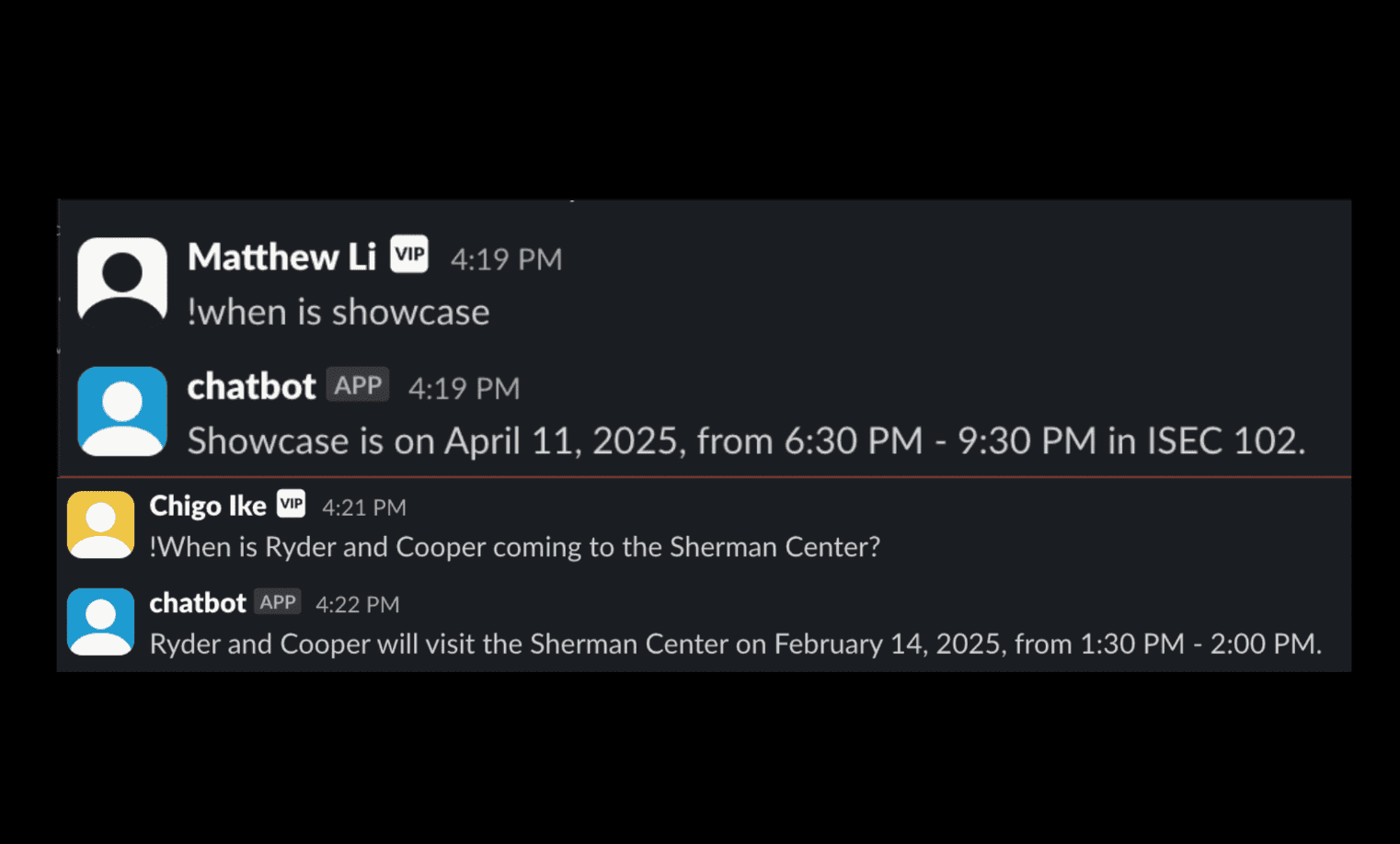
Task: Click the 4:19 PM timestamp on the chatbot reply
Action: coord(464,389)
